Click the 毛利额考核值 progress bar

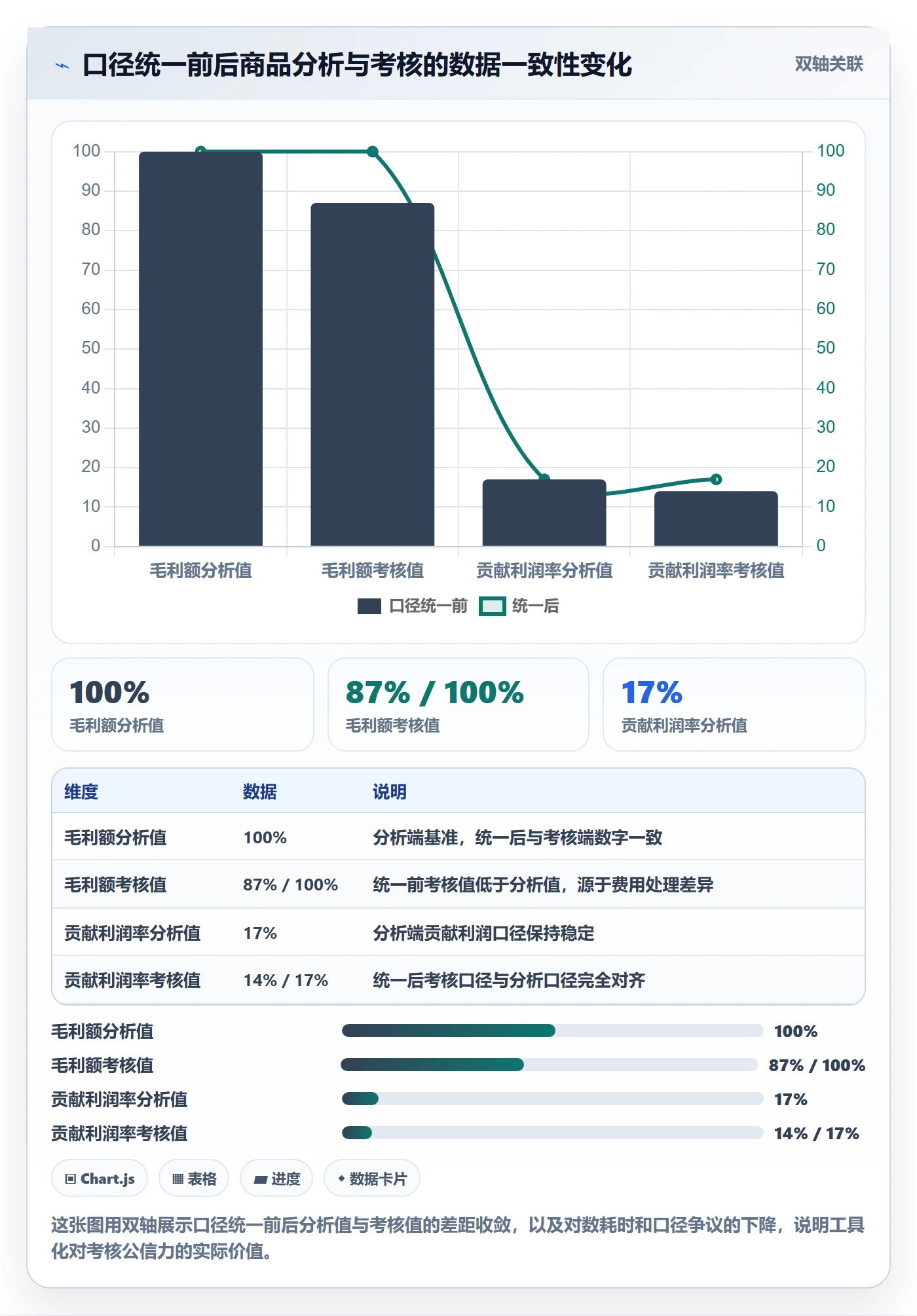[x=550, y=1065]
